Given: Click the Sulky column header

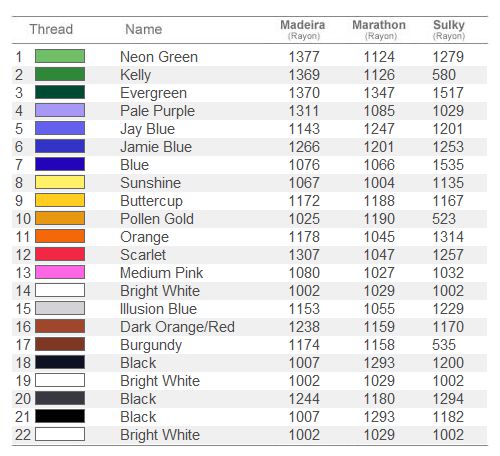Looking at the screenshot, I should (x=449, y=29).
